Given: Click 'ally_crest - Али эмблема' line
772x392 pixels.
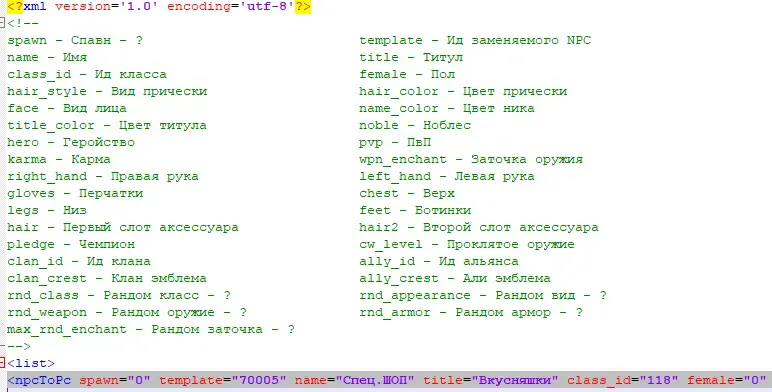Looking at the screenshot, I should point(454,279).
